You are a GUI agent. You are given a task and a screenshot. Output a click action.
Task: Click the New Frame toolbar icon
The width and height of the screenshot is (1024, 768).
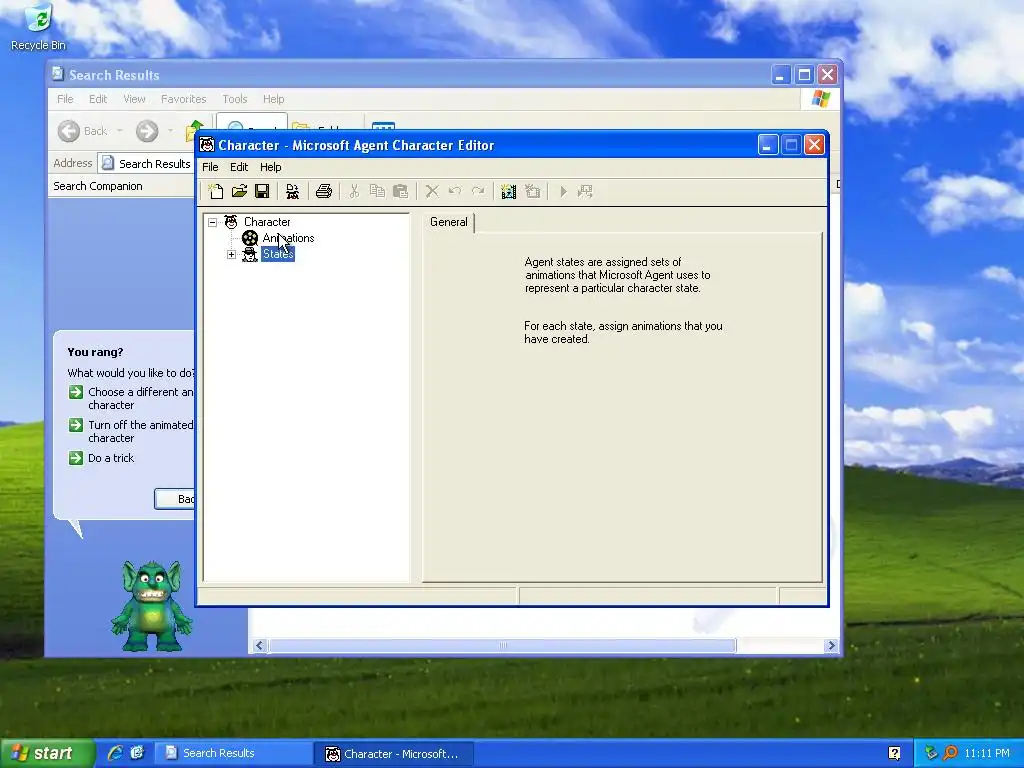coord(532,191)
